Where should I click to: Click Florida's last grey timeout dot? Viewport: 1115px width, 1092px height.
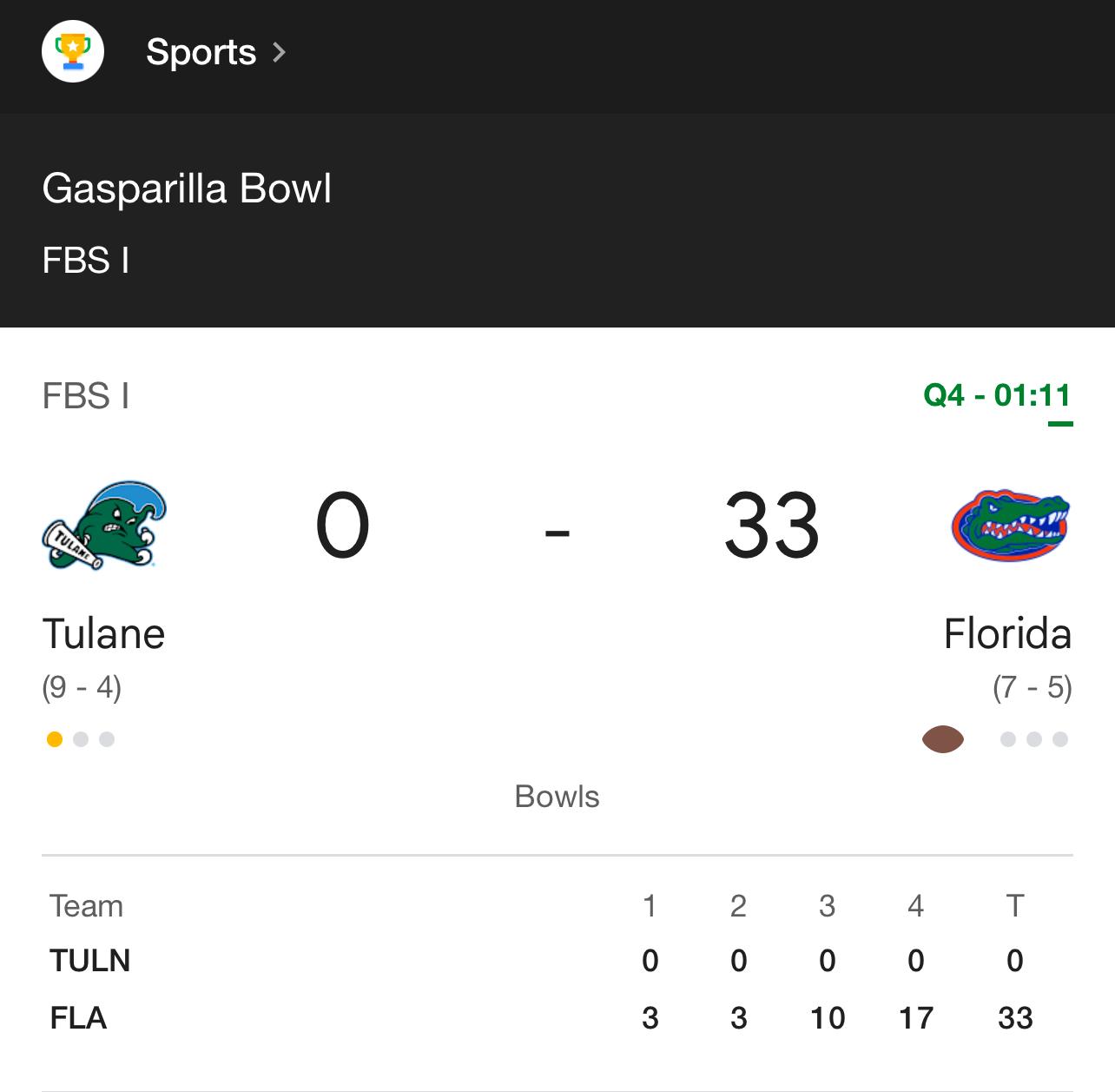coord(1060,739)
